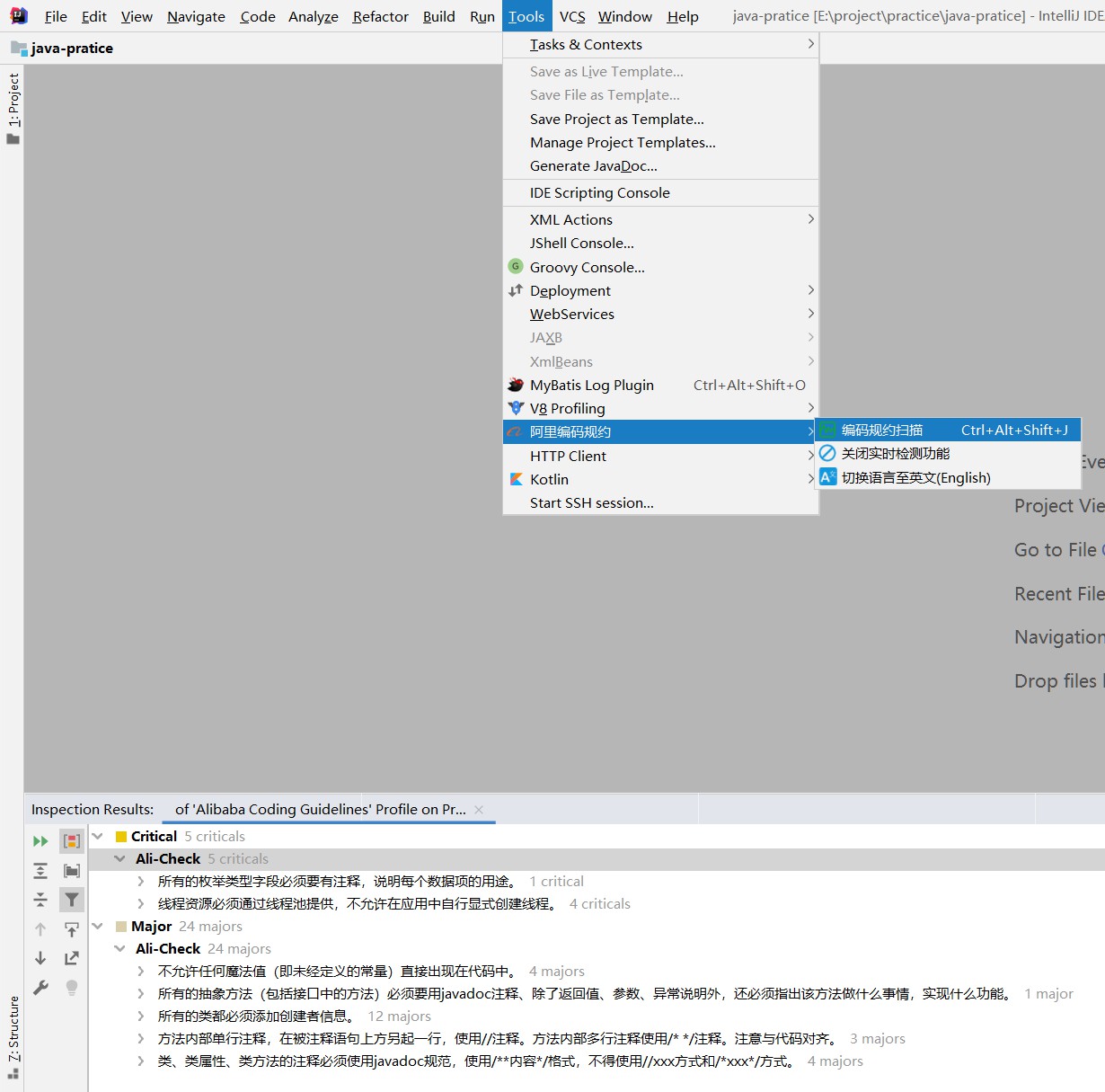Toggle Group by Severity button
The image size is (1105, 1092).
click(72, 841)
